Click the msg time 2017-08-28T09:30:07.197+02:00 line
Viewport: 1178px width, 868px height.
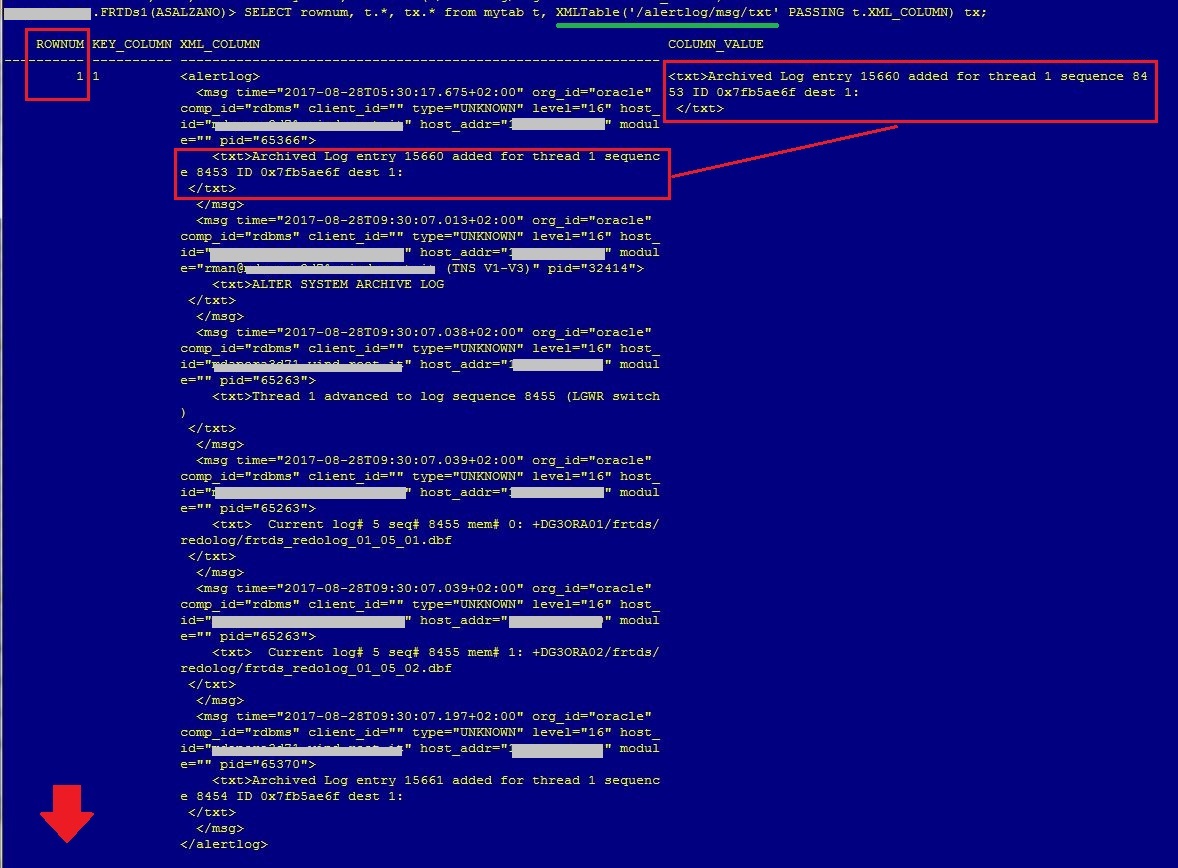point(424,717)
